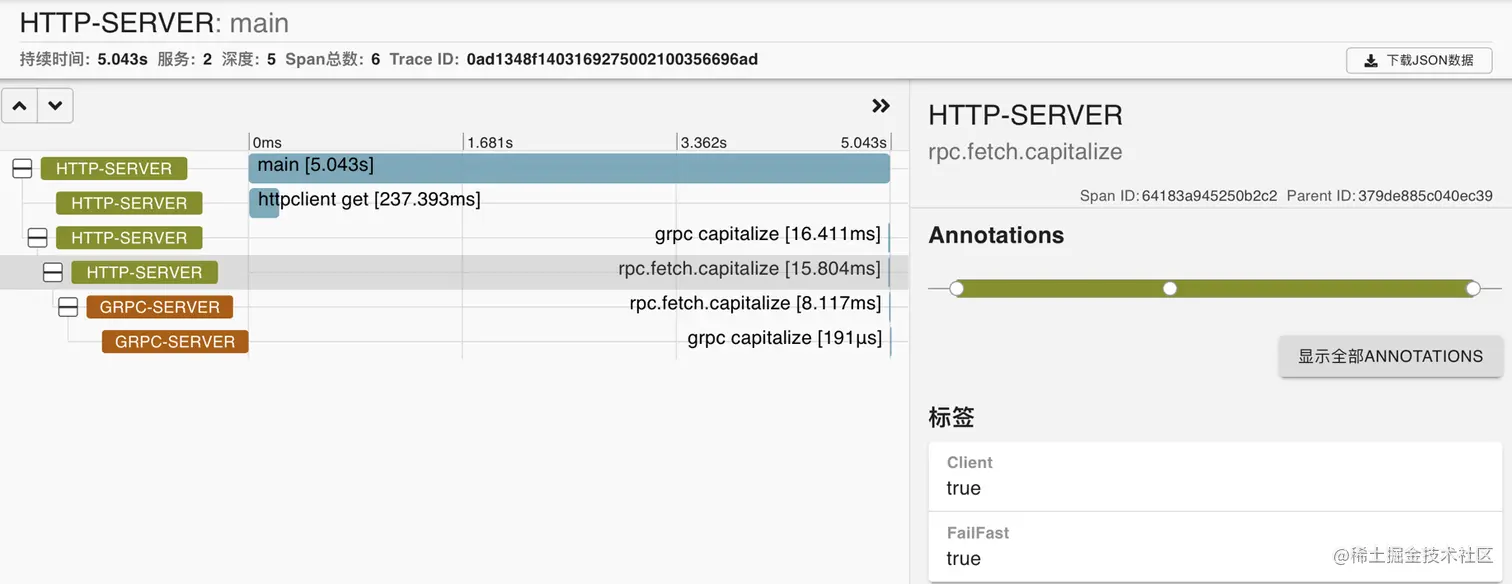Collapse the top HTTP-SERVER main span
The height and width of the screenshot is (584, 1512).
click(x=22, y=169)
